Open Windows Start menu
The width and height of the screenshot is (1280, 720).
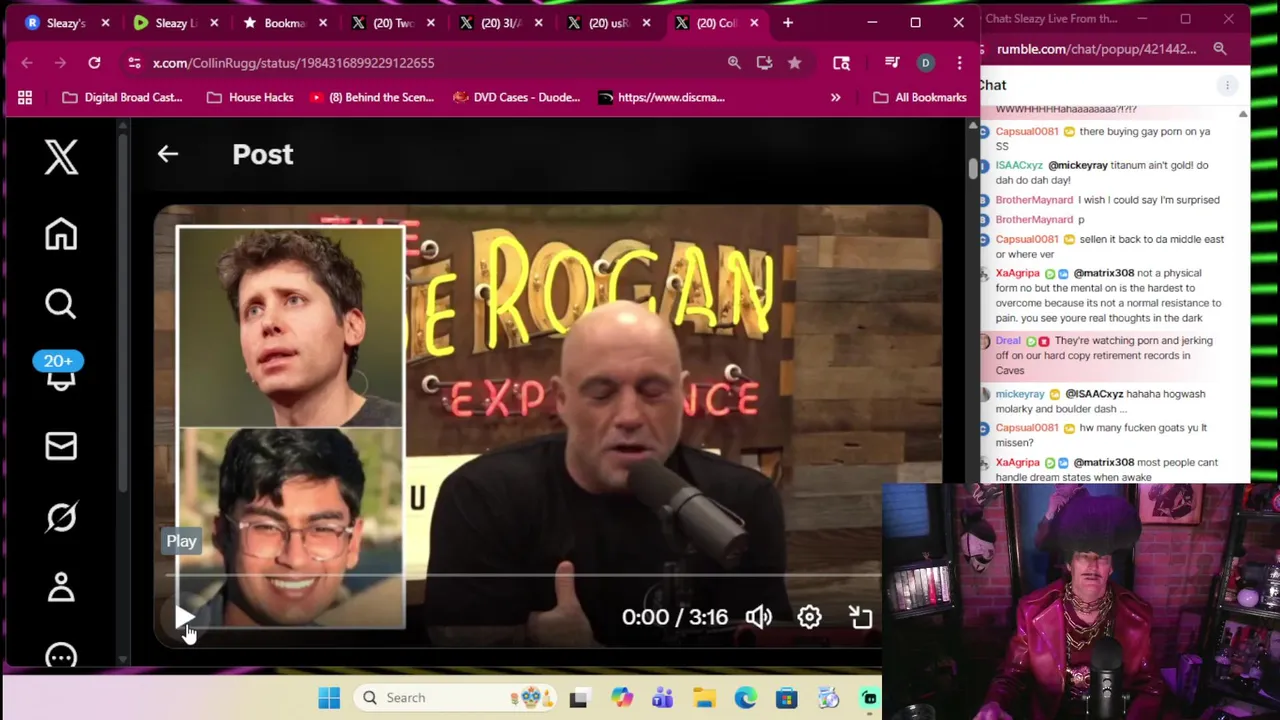(329, 697)
